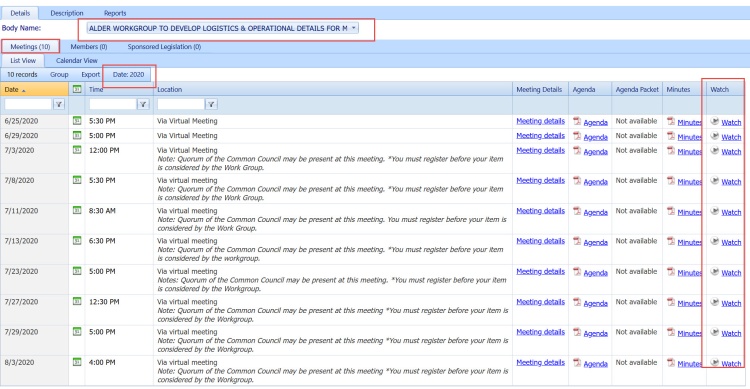
Task: Sort by the Date column header
Action: pyautogui.click(x=11, y=89)
